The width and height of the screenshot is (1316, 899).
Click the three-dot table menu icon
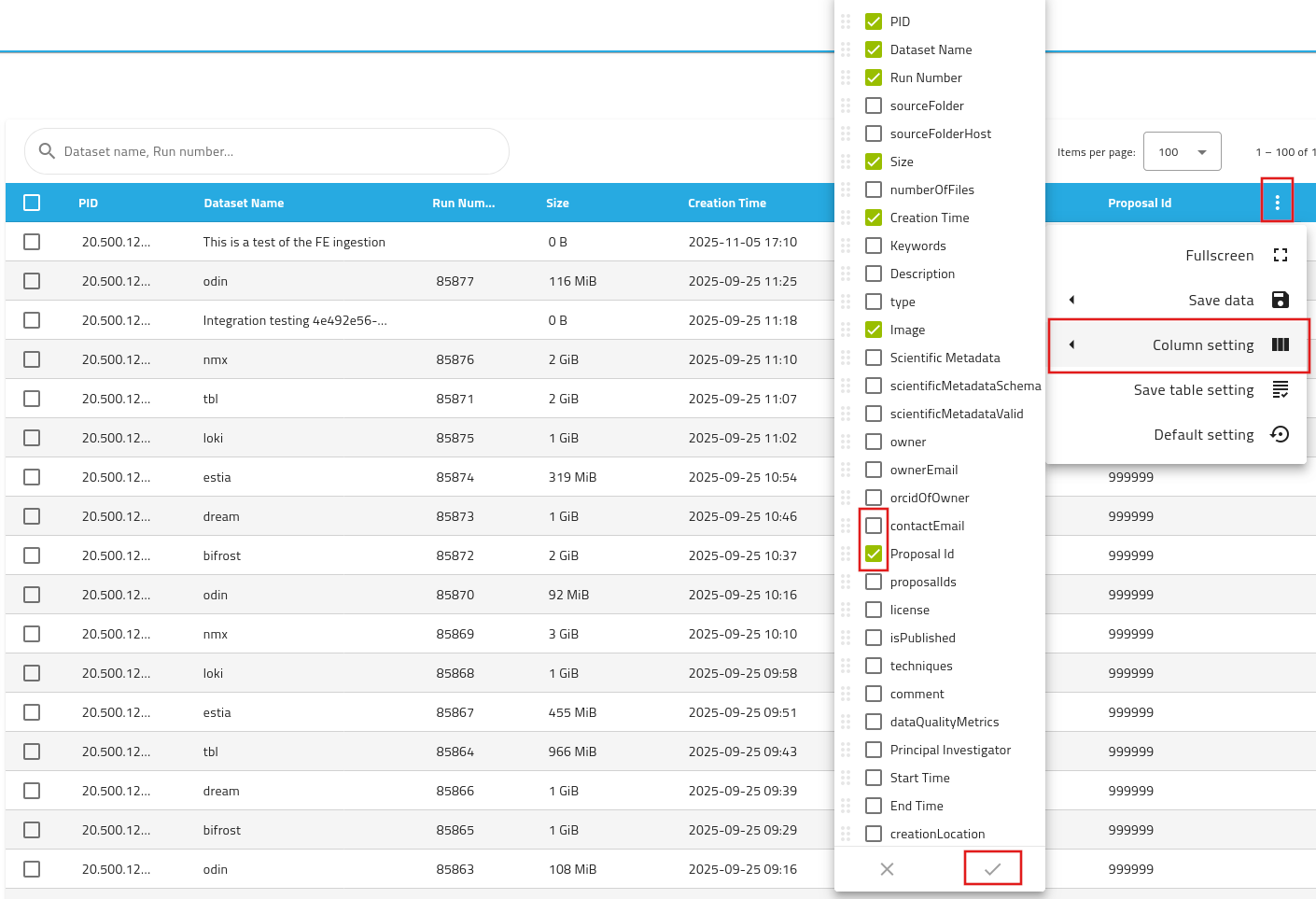point(1277,203)
